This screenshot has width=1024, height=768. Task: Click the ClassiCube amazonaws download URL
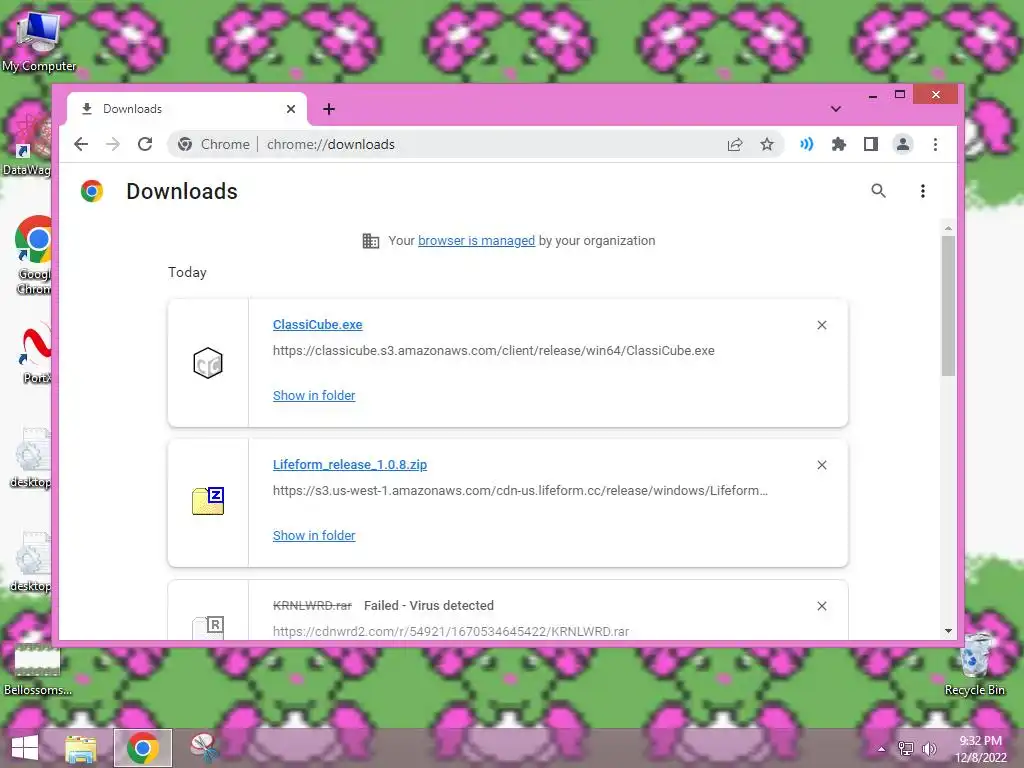tap(494, 350)
